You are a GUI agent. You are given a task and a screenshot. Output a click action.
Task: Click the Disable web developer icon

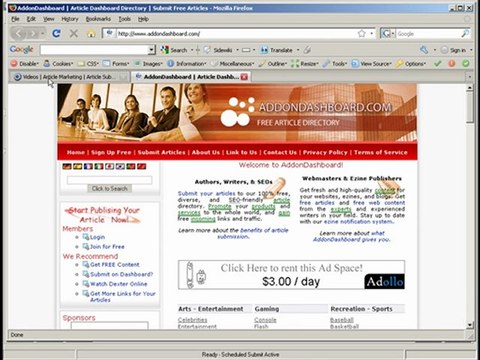point(14,63)
